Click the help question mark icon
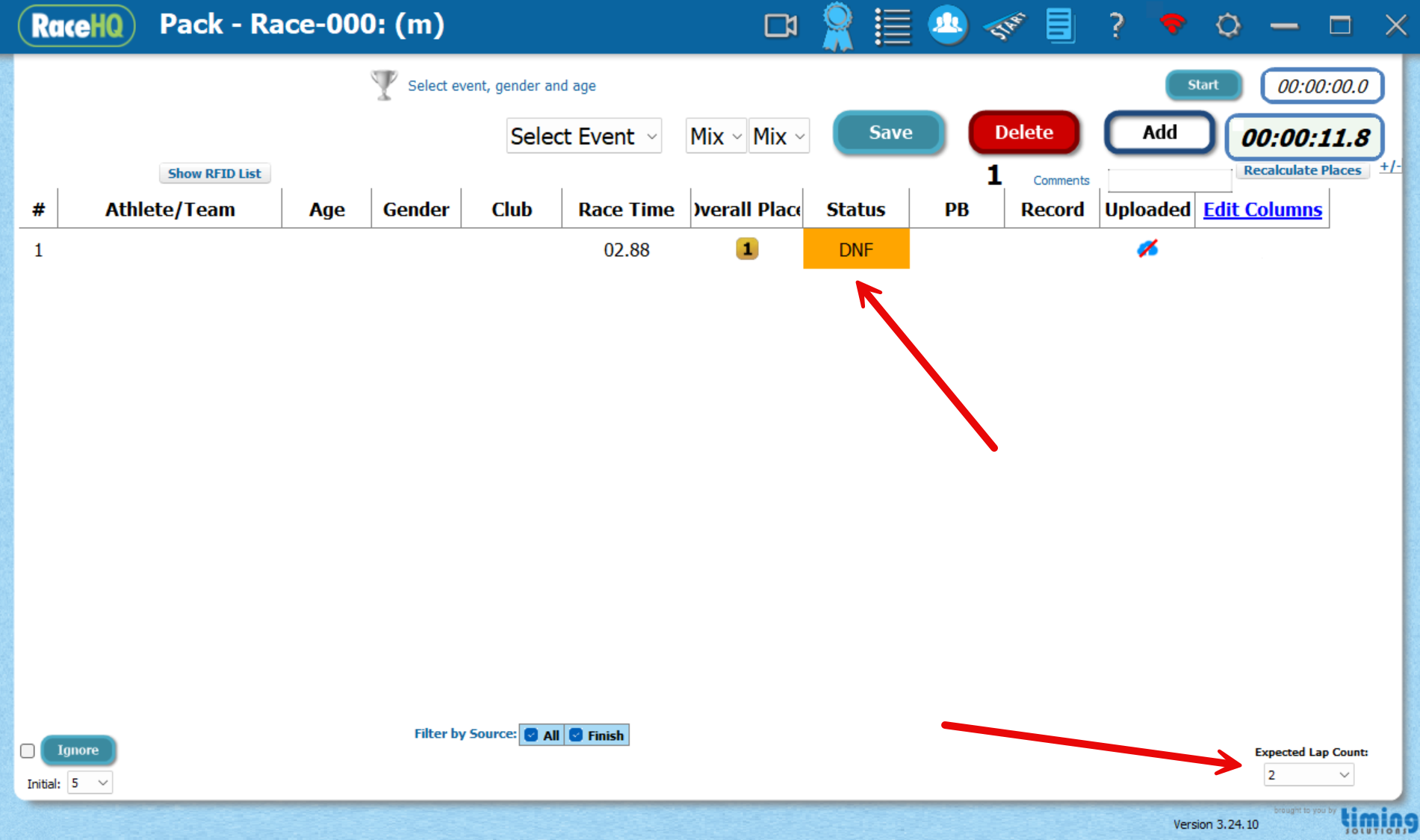This screenshot has height=840, width=1420. click(1115, 25)
